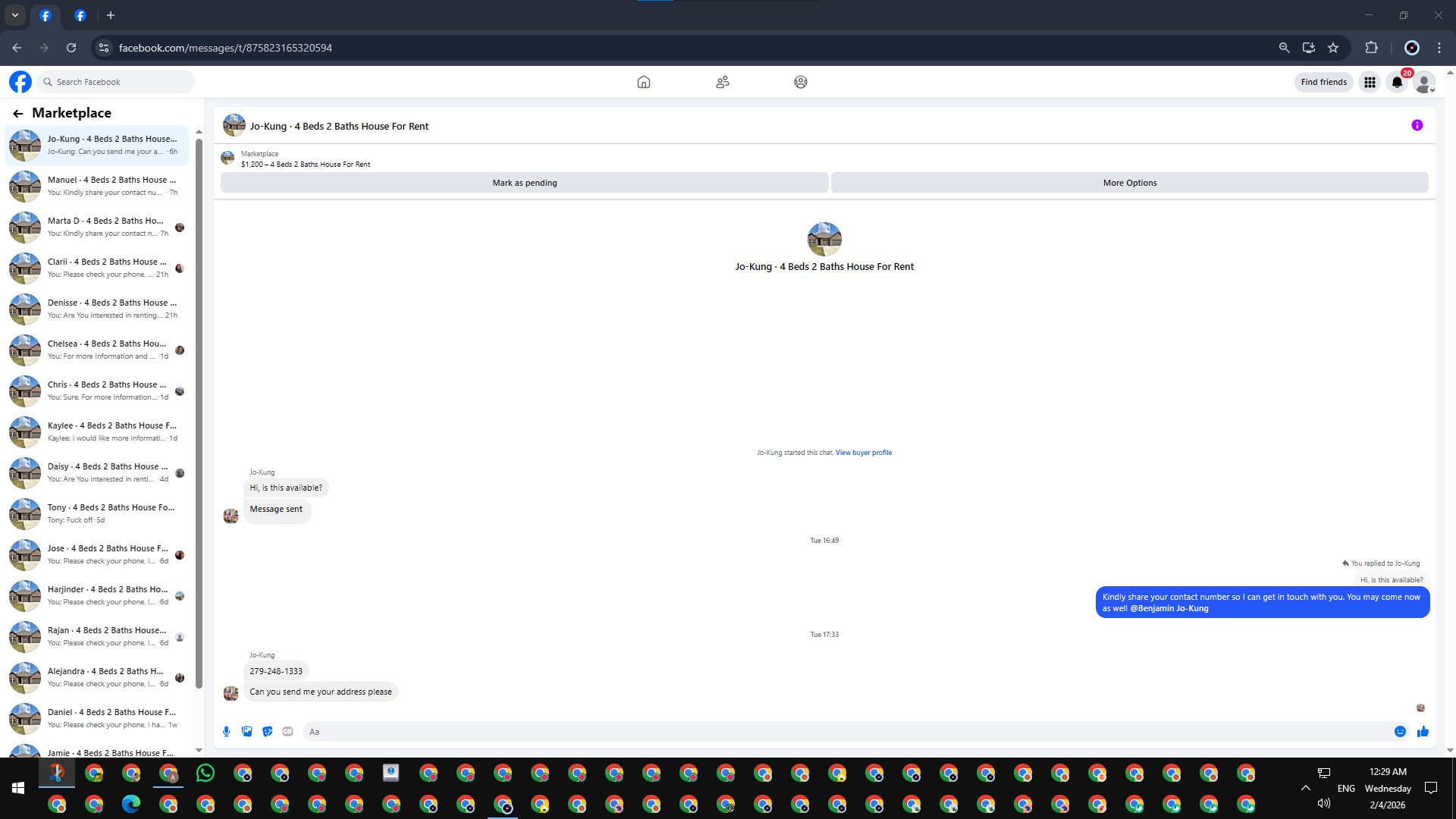Show hidden system tray icons chevron
The height and width of the screenshot is (819, 1456).
pos(1305,788)
